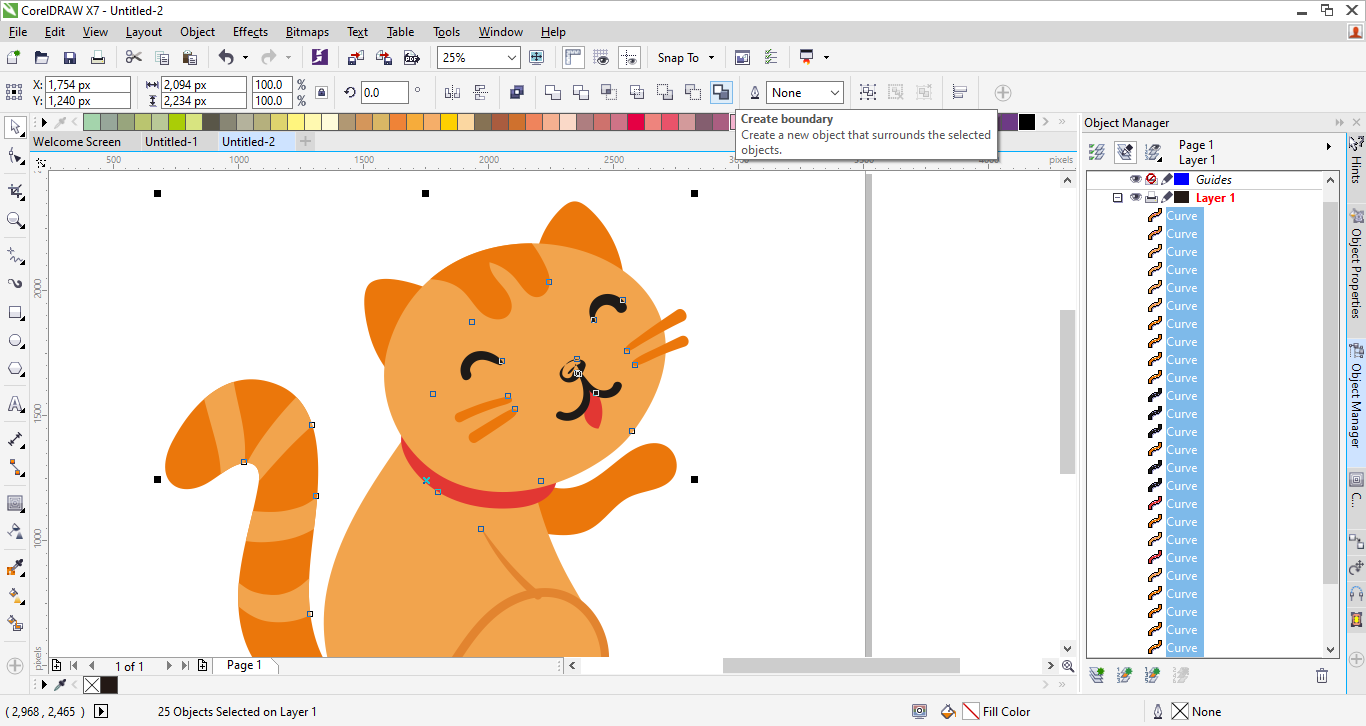Select the Crop tool
1366x726 pixels.
(15, 191)
